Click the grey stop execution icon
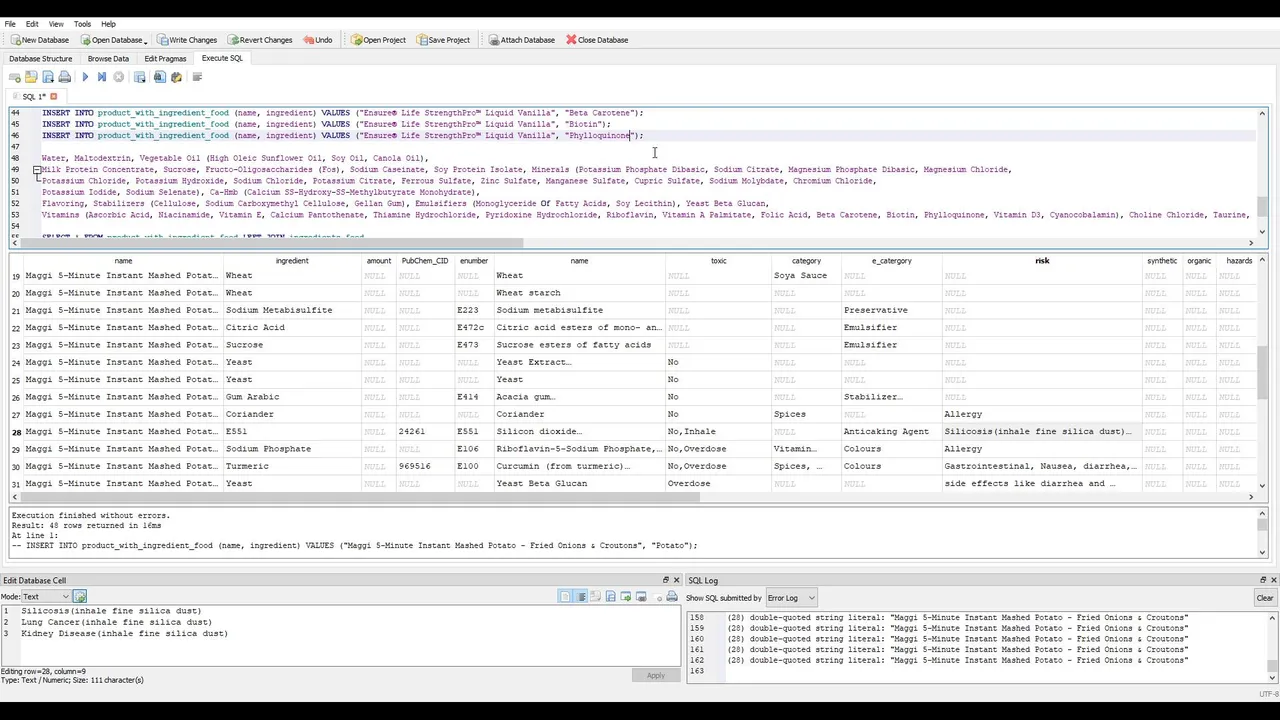 click(x=119, y=77)
